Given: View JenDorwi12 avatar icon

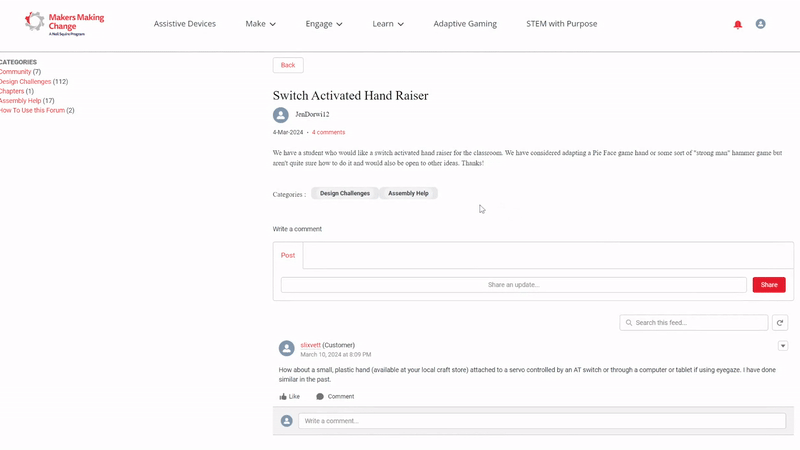Looking at the screenshot, I should point(281,115).
